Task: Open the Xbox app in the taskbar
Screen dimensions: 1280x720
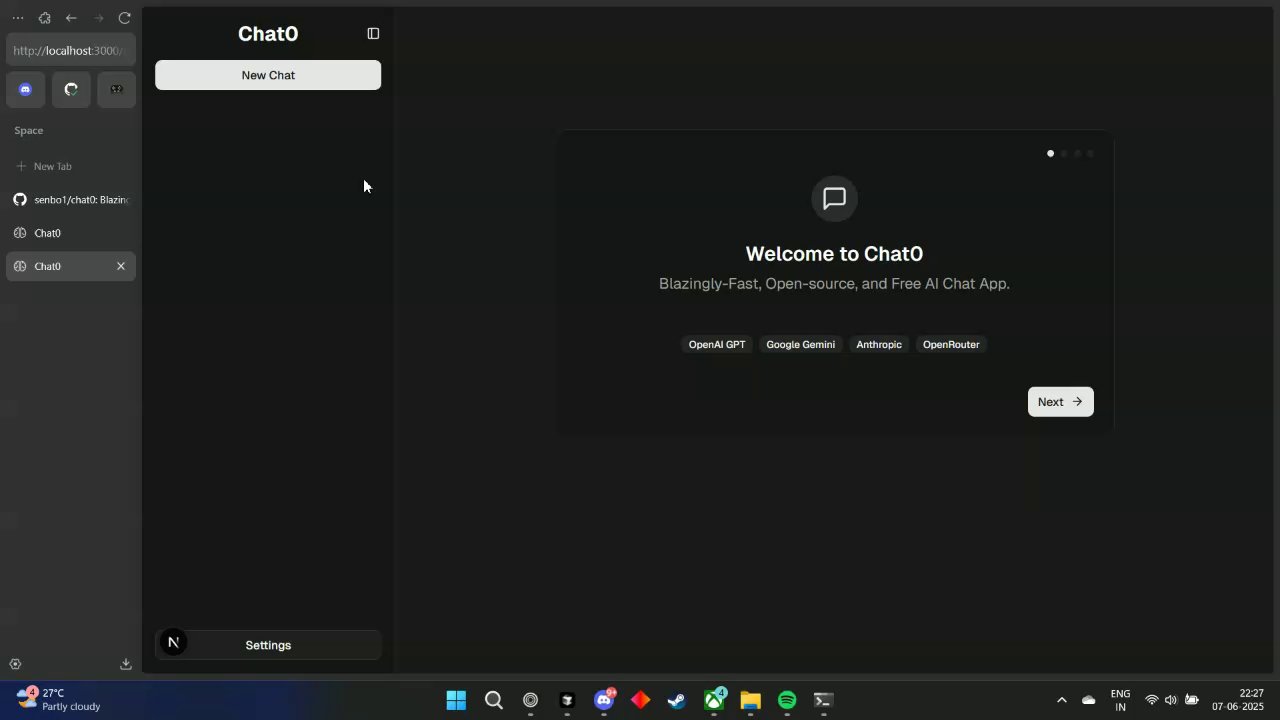Action: 714,700
